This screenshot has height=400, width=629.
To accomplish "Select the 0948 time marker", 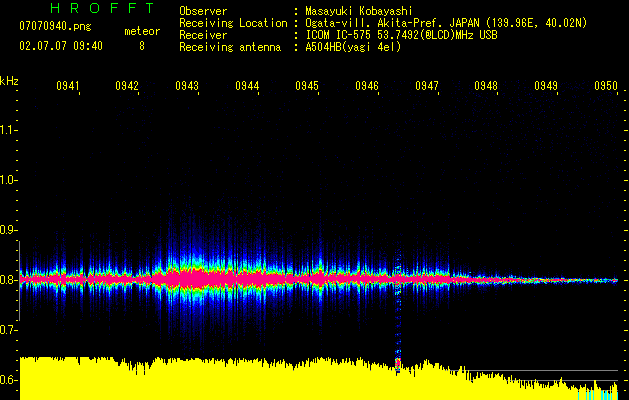I will tap(486, 87).
